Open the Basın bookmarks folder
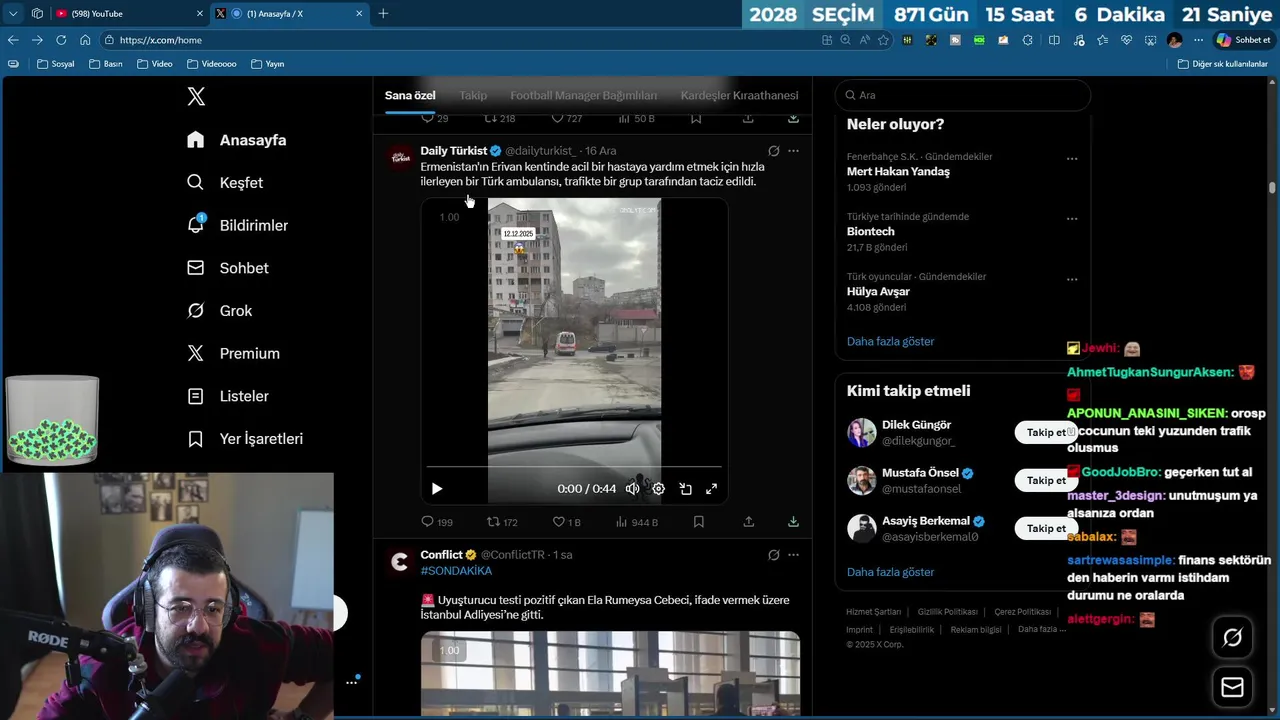 click(x=106, y=64)
